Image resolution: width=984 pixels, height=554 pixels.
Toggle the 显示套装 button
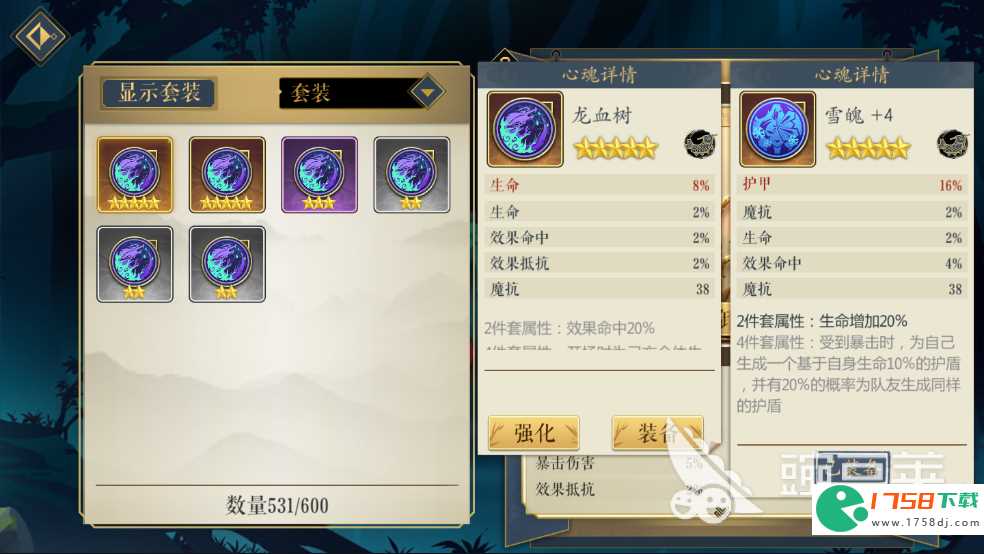click(x=159, y=93)
